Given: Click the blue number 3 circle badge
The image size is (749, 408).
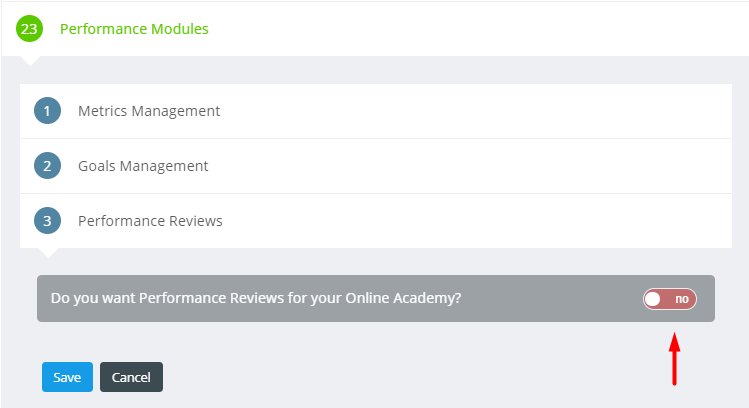Looking at the screenshot, I should [47, 221].
